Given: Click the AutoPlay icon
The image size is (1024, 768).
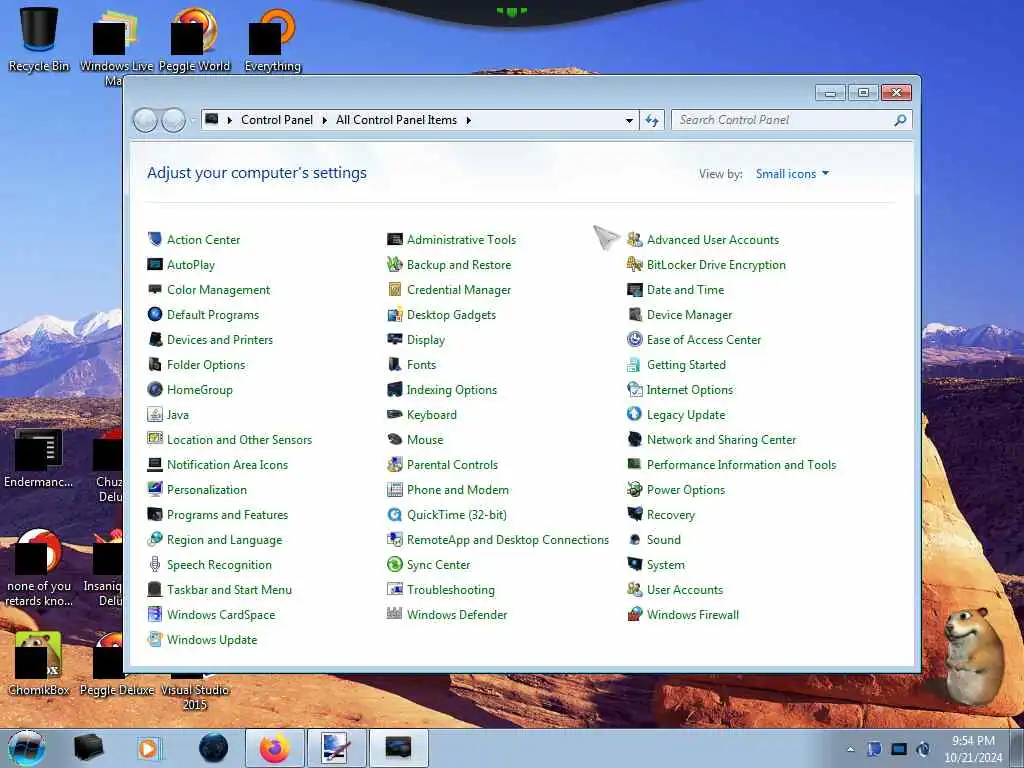Looking at the screenshot, I should click(155, 264).
